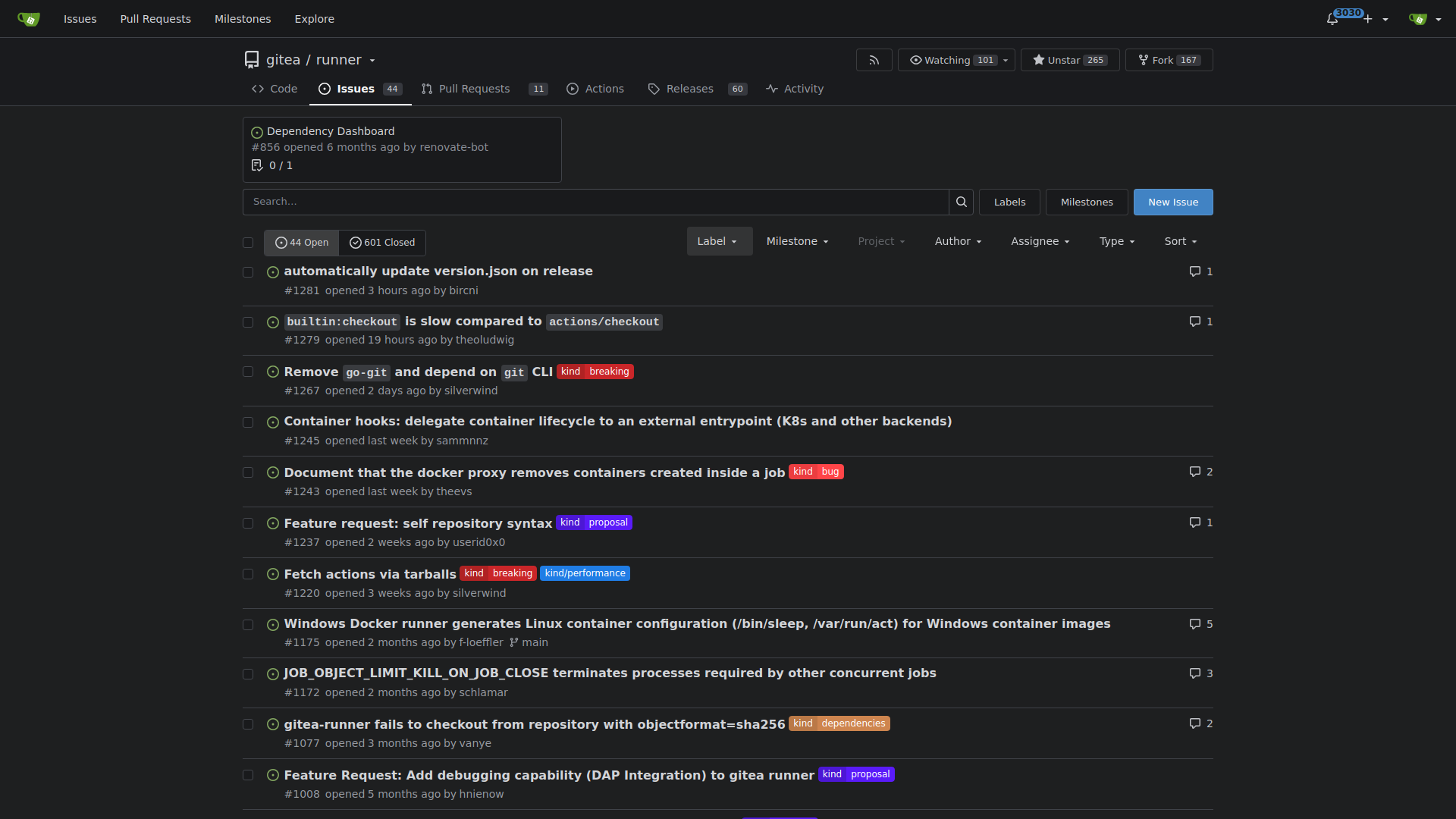Viewport: 1456px width, 819px height.
Task: Click the repository icon beside gitea / runner
Action: tap(252, 60)
